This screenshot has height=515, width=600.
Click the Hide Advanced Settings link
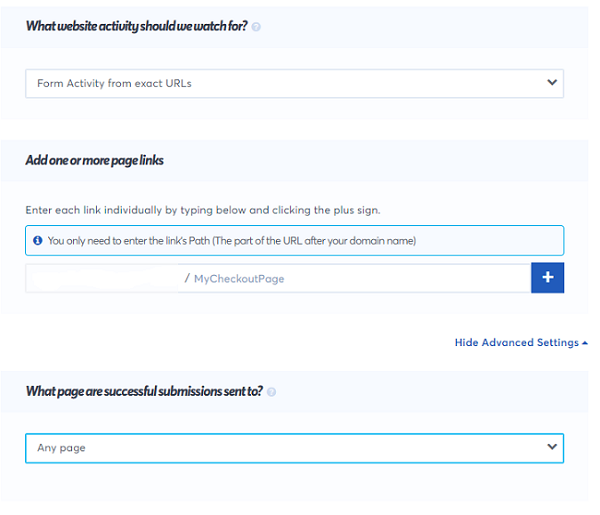pyautogui.click(x=516, y=342)
